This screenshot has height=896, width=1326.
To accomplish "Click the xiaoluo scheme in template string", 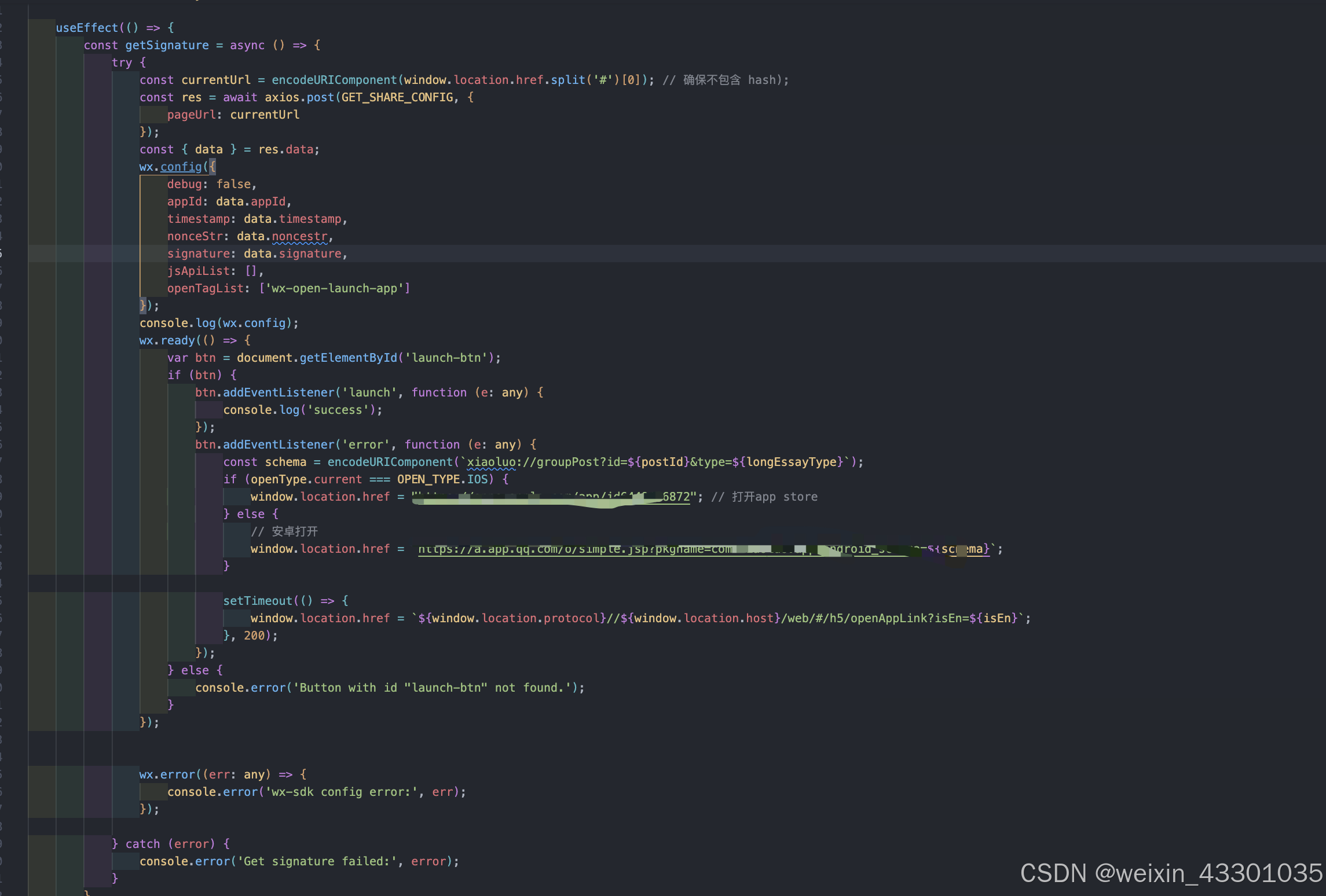I will [491, 462].
